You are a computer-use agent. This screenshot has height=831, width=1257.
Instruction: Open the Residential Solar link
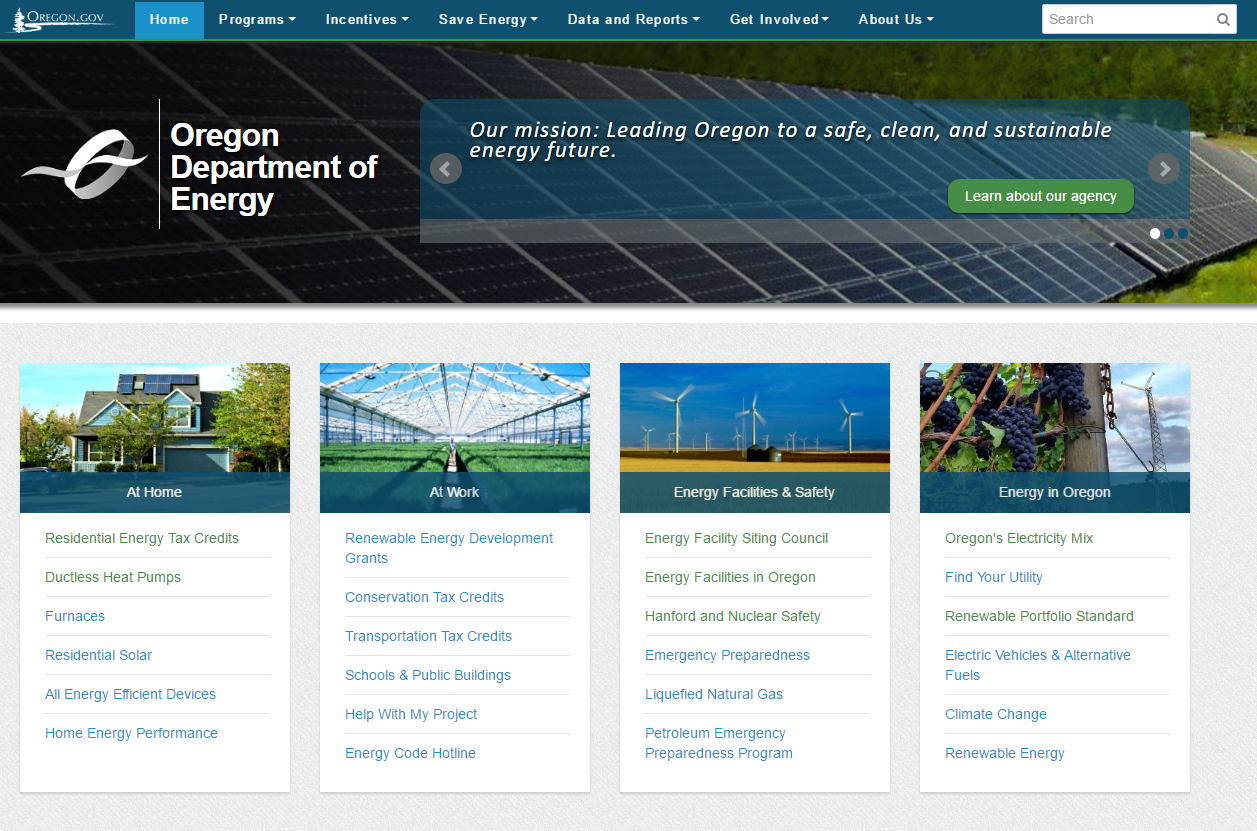[x=99, y=655]
